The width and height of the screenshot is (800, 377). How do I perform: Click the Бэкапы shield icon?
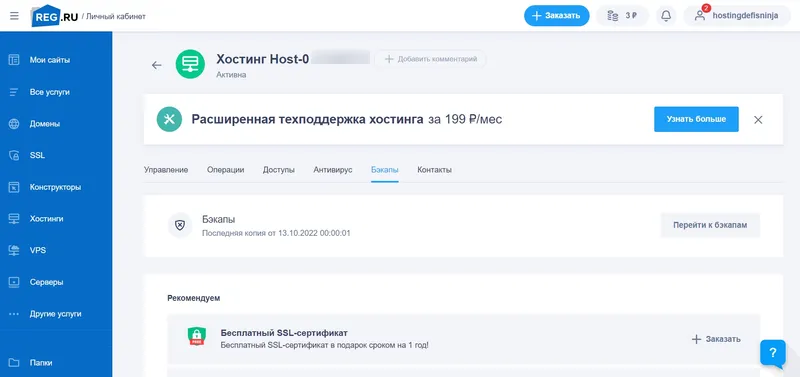180,225
